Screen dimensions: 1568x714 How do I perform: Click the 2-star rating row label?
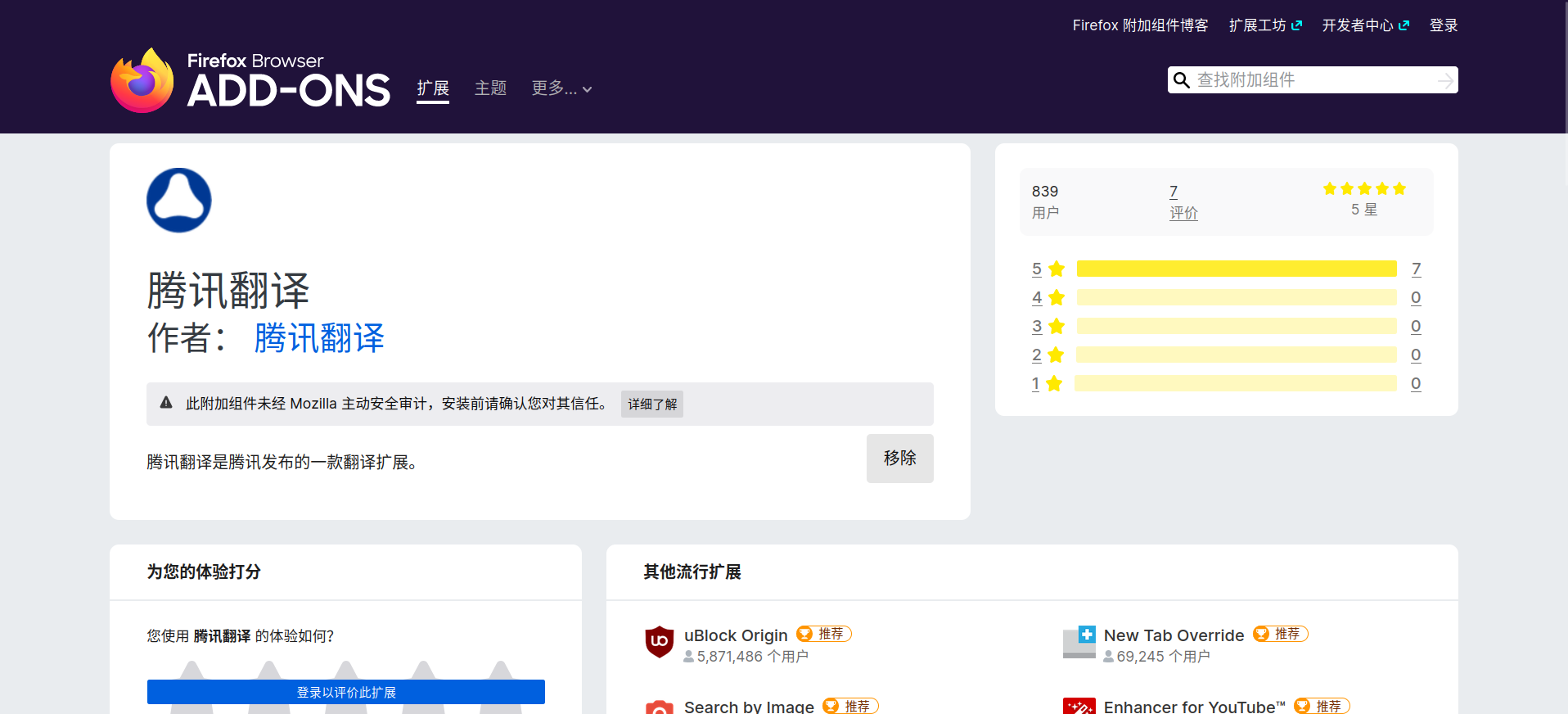point(1048,355)
